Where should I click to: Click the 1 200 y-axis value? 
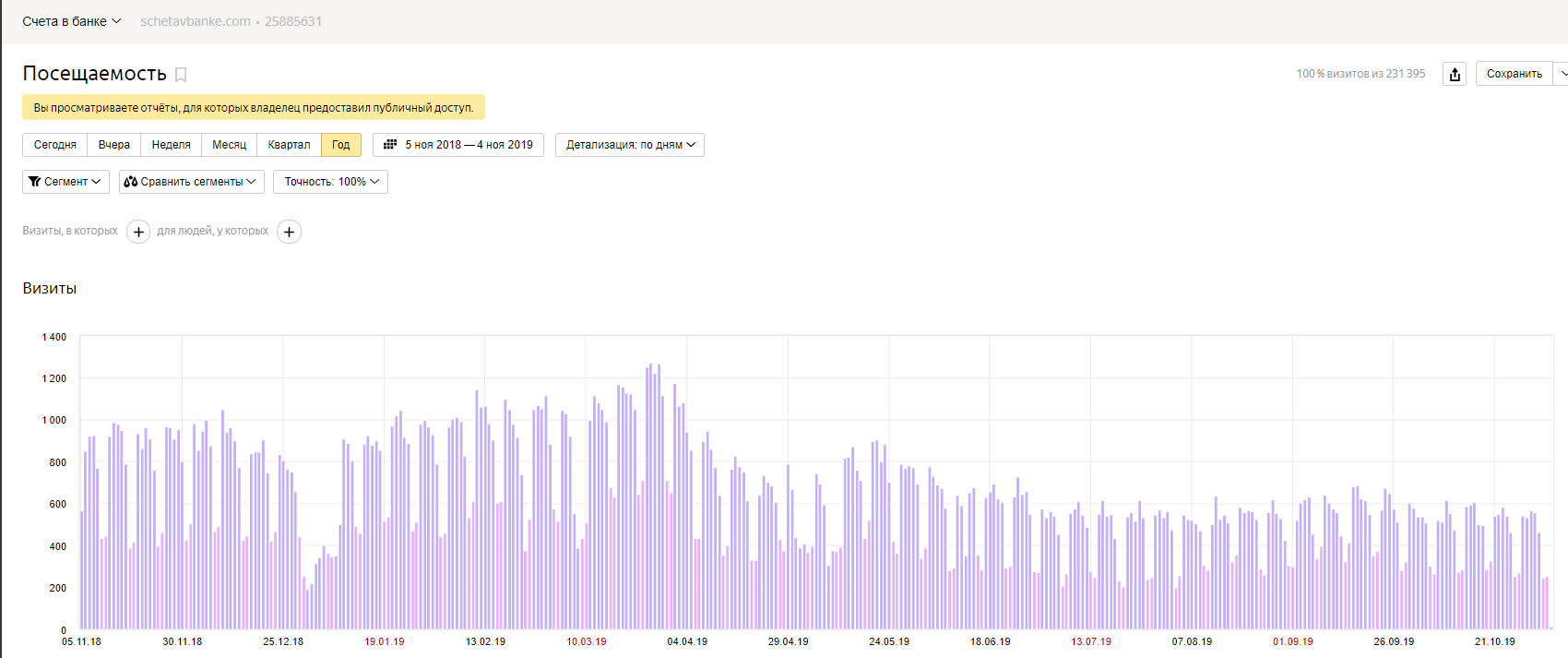pos(54,378)
